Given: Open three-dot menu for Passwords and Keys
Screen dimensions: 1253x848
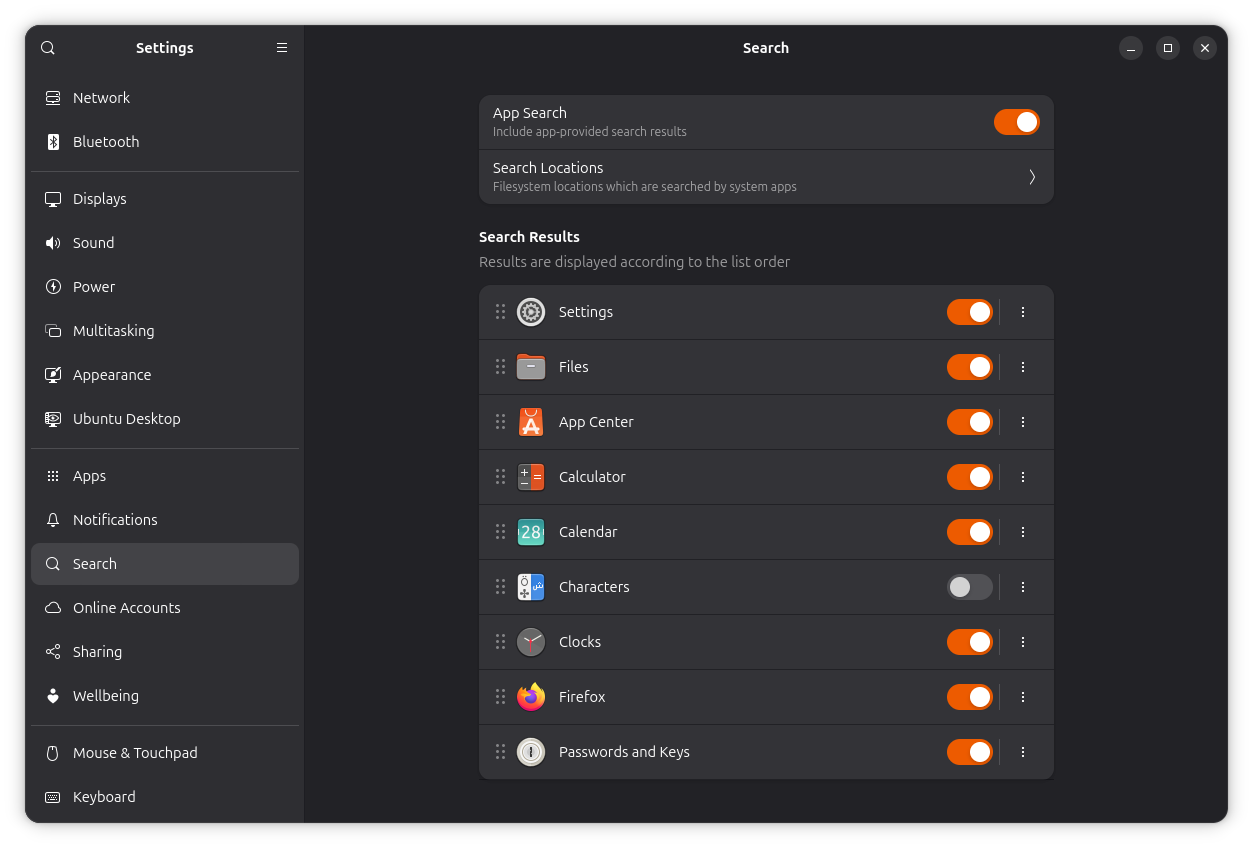Looking at the screenshot, I should (x=1023, y=752).
